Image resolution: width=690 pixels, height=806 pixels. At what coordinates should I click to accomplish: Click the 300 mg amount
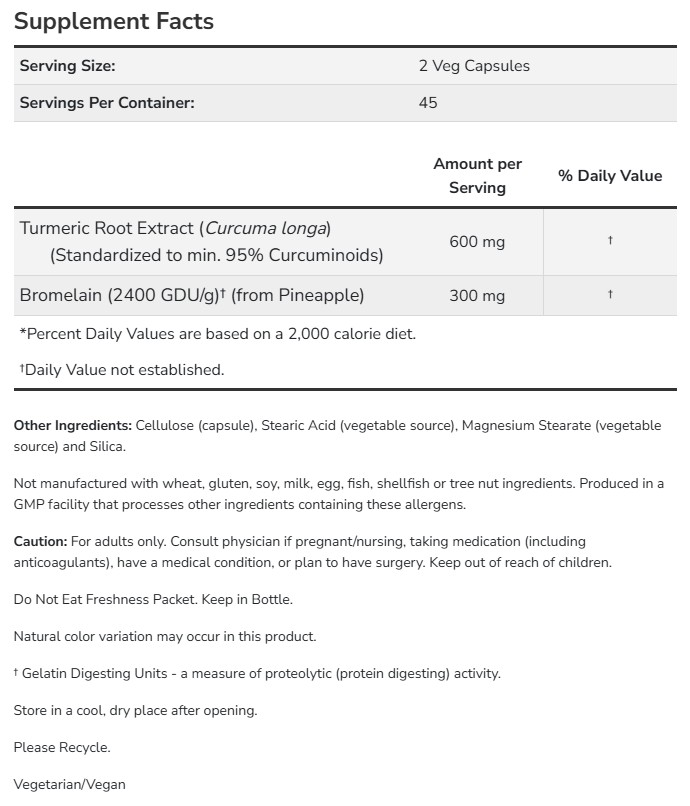tap(477, 295)
